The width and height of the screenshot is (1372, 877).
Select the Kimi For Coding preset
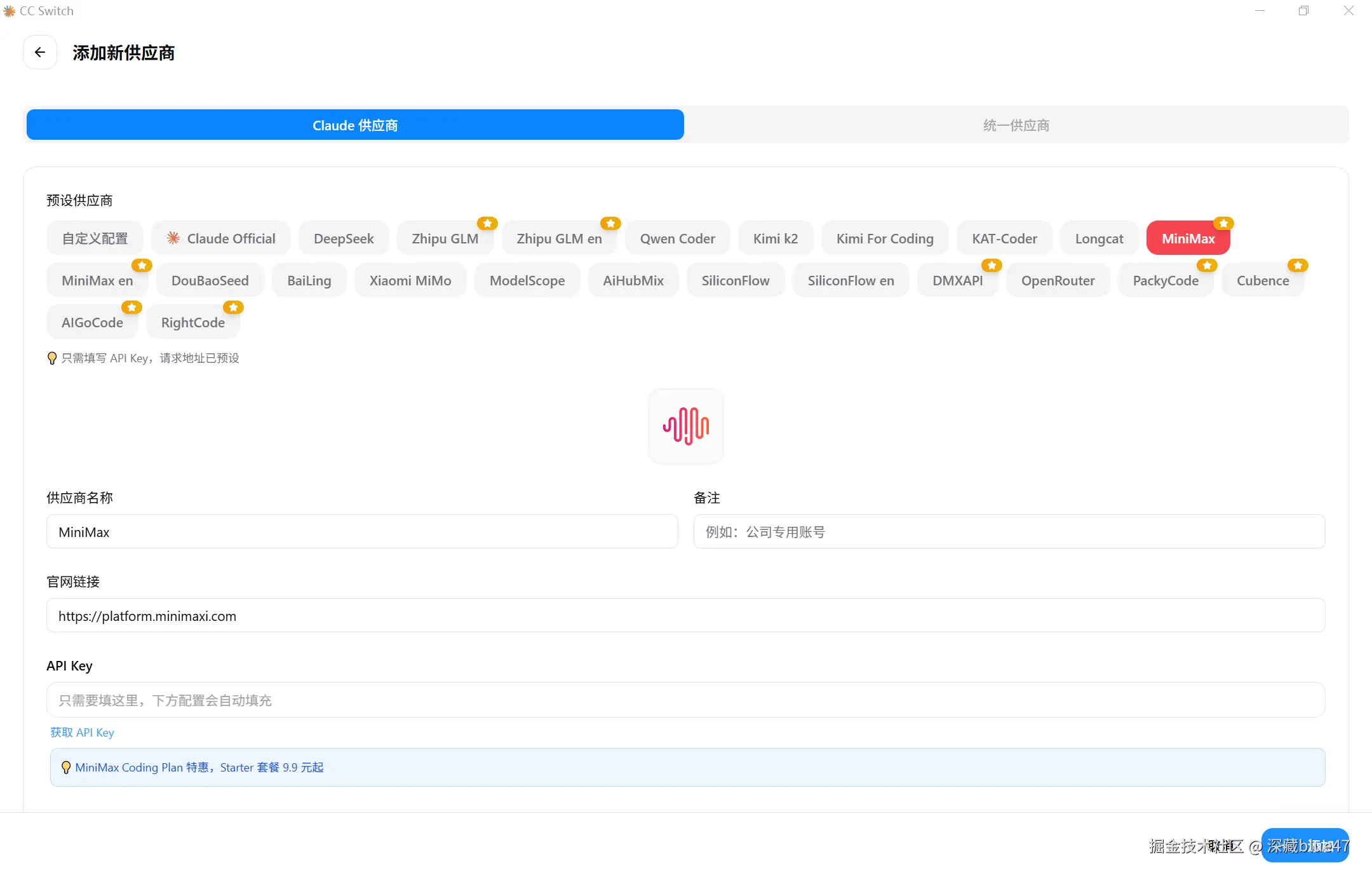[x=885, y=238]
